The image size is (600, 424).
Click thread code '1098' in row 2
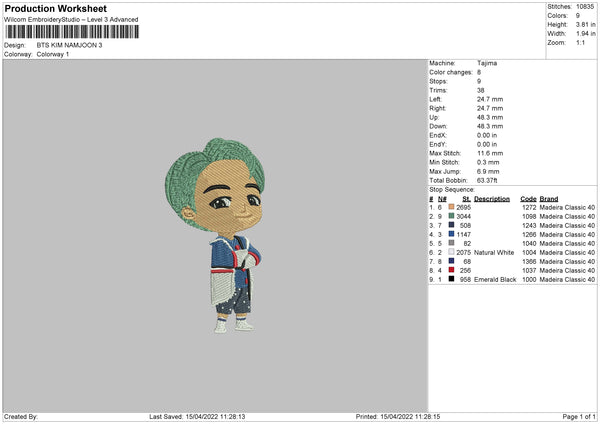click(x=529, y=217)
